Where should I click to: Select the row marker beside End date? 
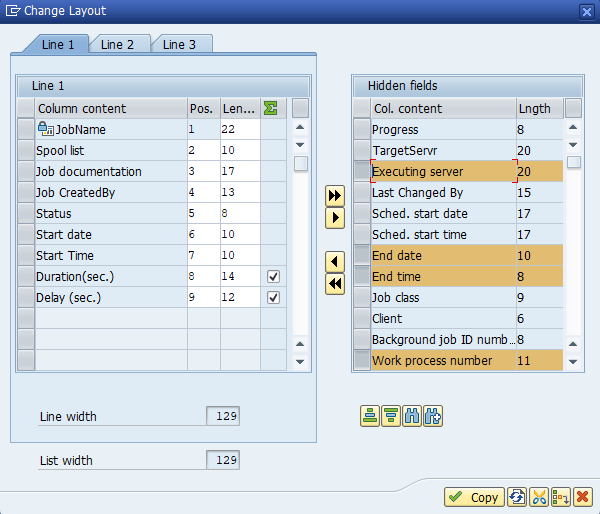pos(362,256)
